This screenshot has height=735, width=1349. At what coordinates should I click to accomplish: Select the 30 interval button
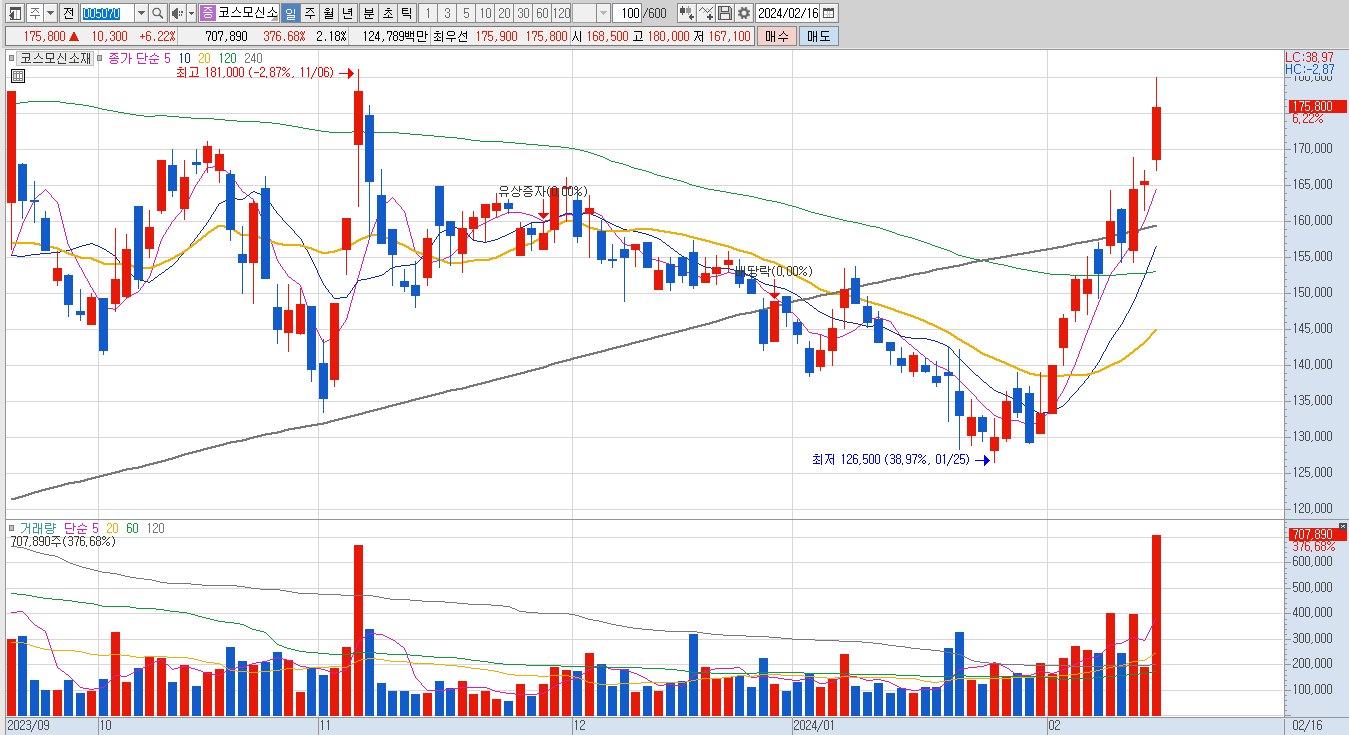tap(522, 13)
